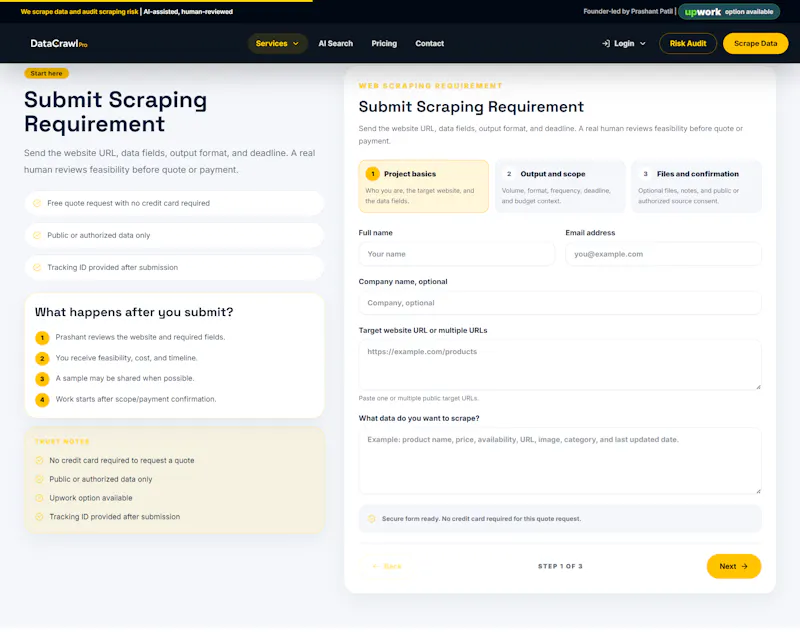Viewport: 800px width, 632px height.
Task: Click step 3 circle sample may be shared
Action: (42, 379)
